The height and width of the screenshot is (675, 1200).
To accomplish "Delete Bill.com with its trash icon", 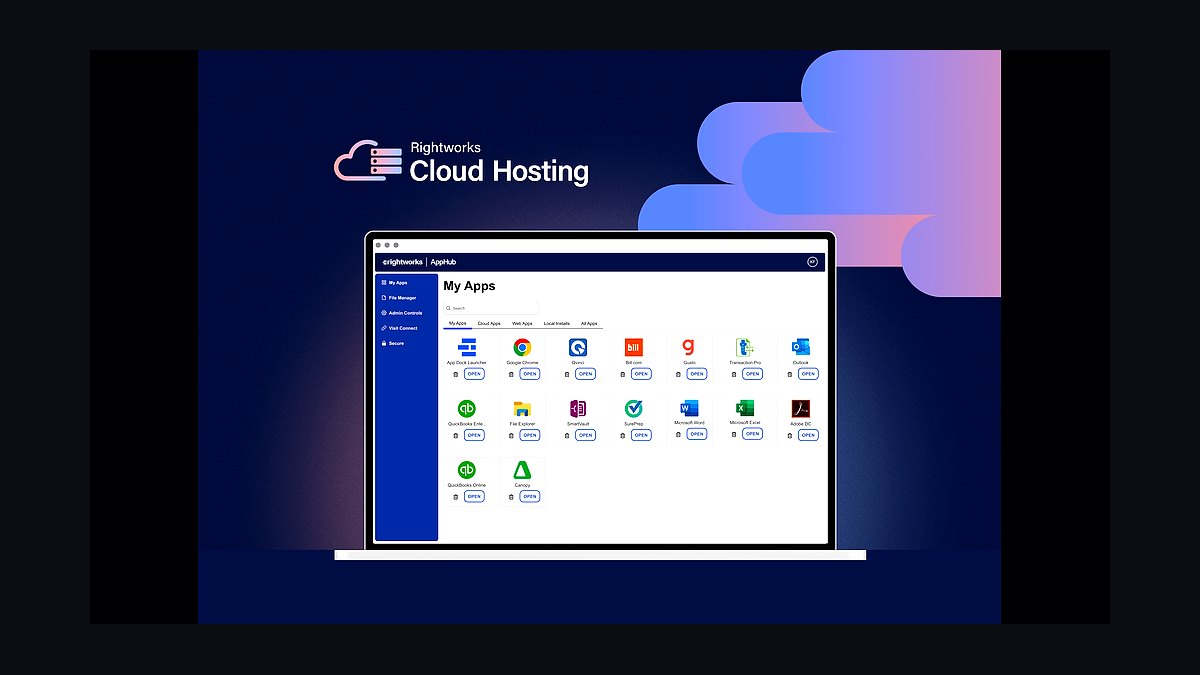I will (623, 374).
